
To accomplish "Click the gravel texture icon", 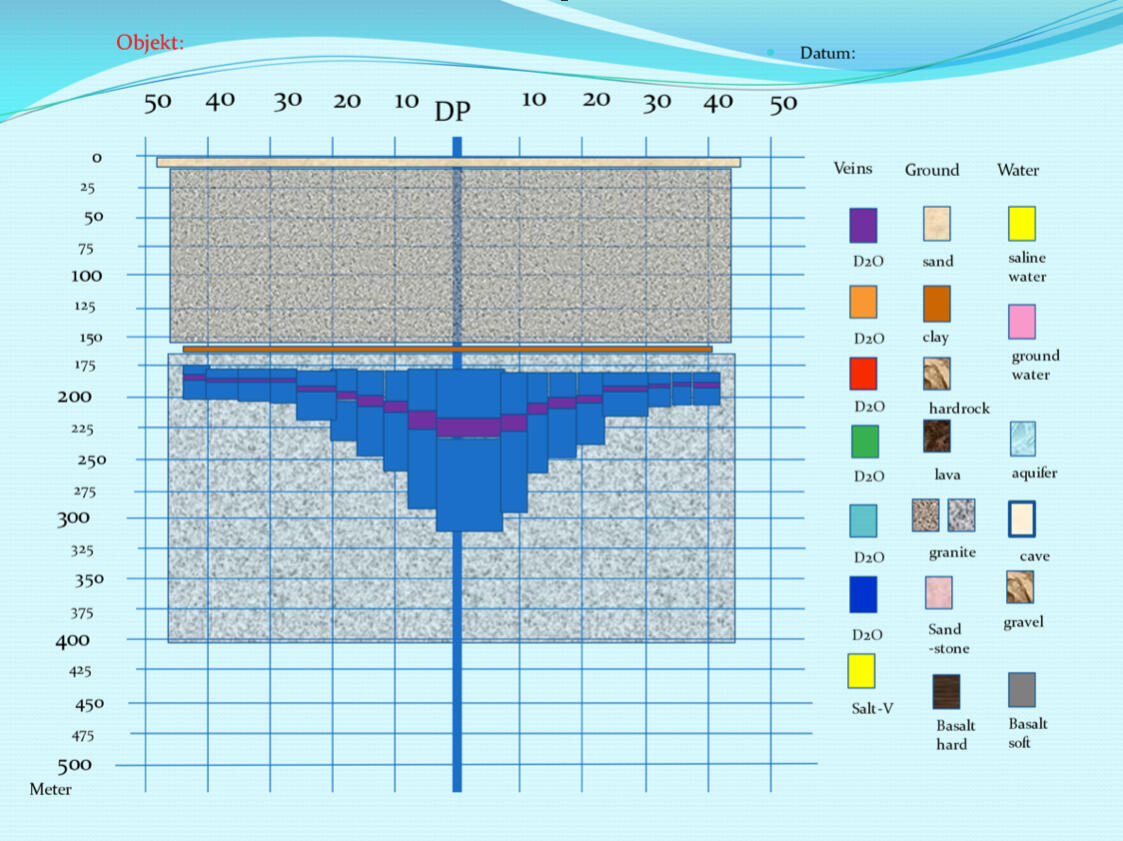I will click(x=1020, y=587).
